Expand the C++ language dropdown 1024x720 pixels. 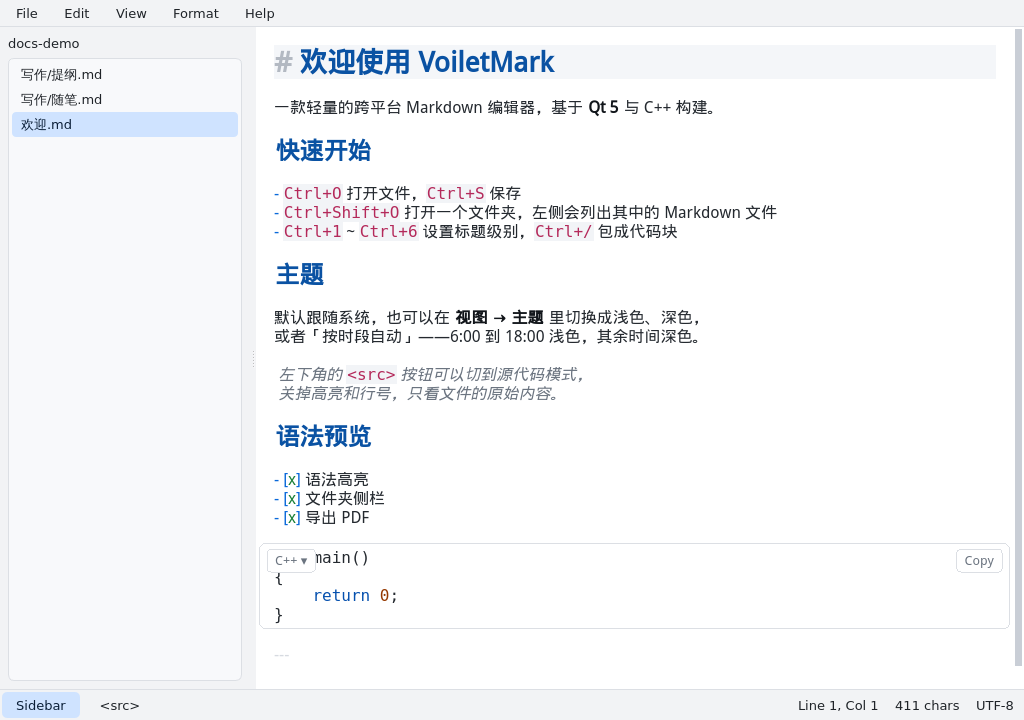pos(291,561)
